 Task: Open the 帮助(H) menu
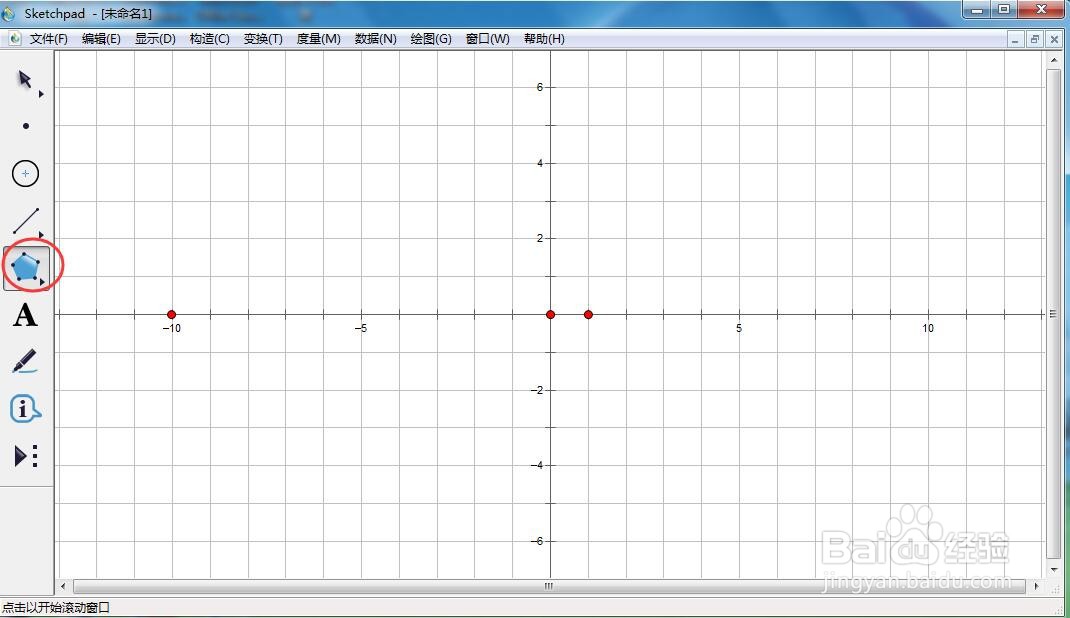coord(544,39)
